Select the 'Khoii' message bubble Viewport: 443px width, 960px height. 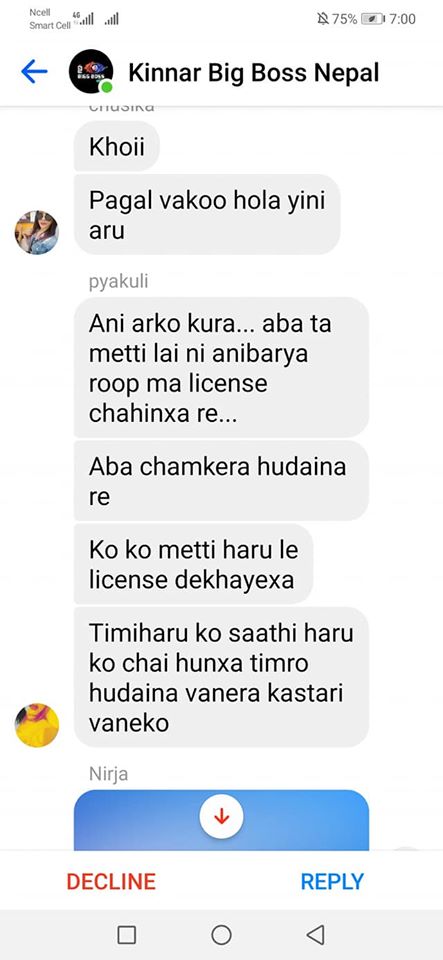tap(117, 146)
